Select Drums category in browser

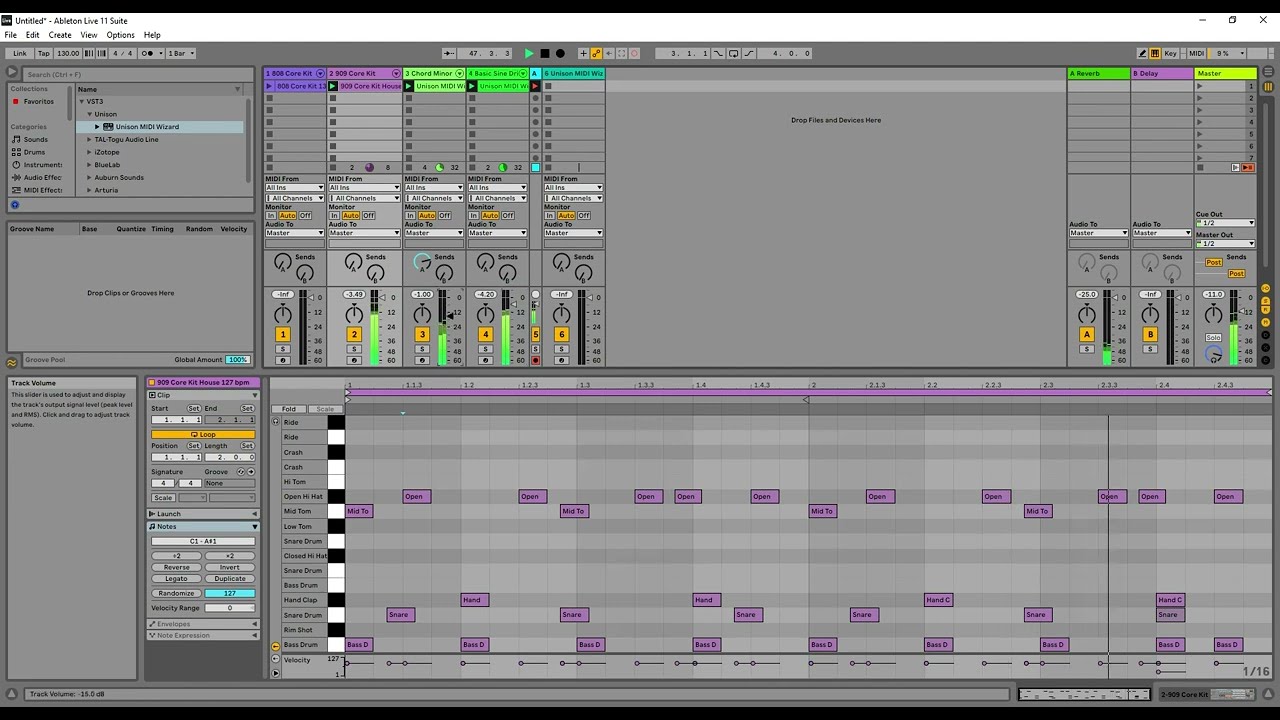click(x=35, y=152)
